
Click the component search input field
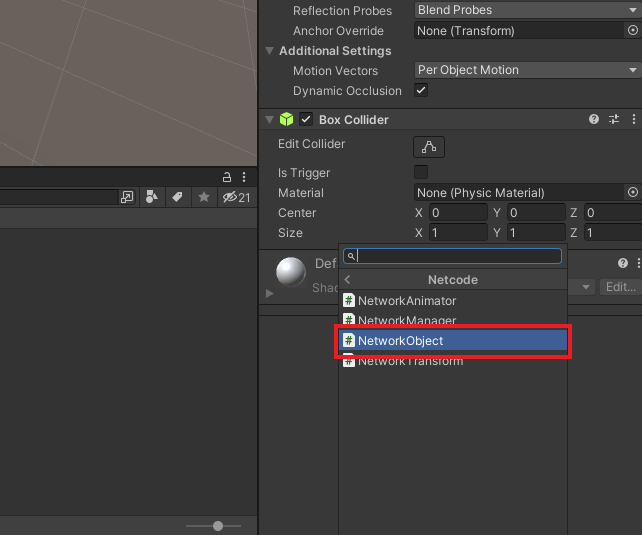452,256
